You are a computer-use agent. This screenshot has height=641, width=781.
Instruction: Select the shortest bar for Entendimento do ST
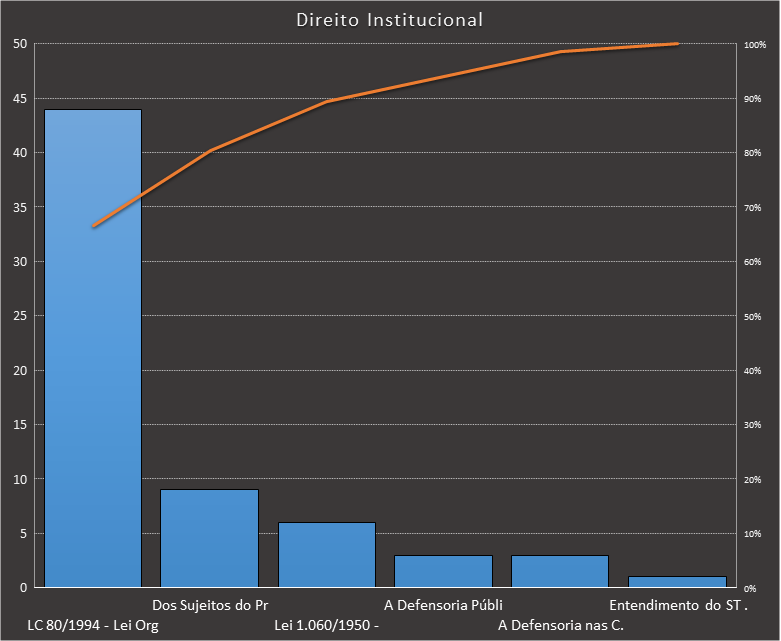(677, 582)
